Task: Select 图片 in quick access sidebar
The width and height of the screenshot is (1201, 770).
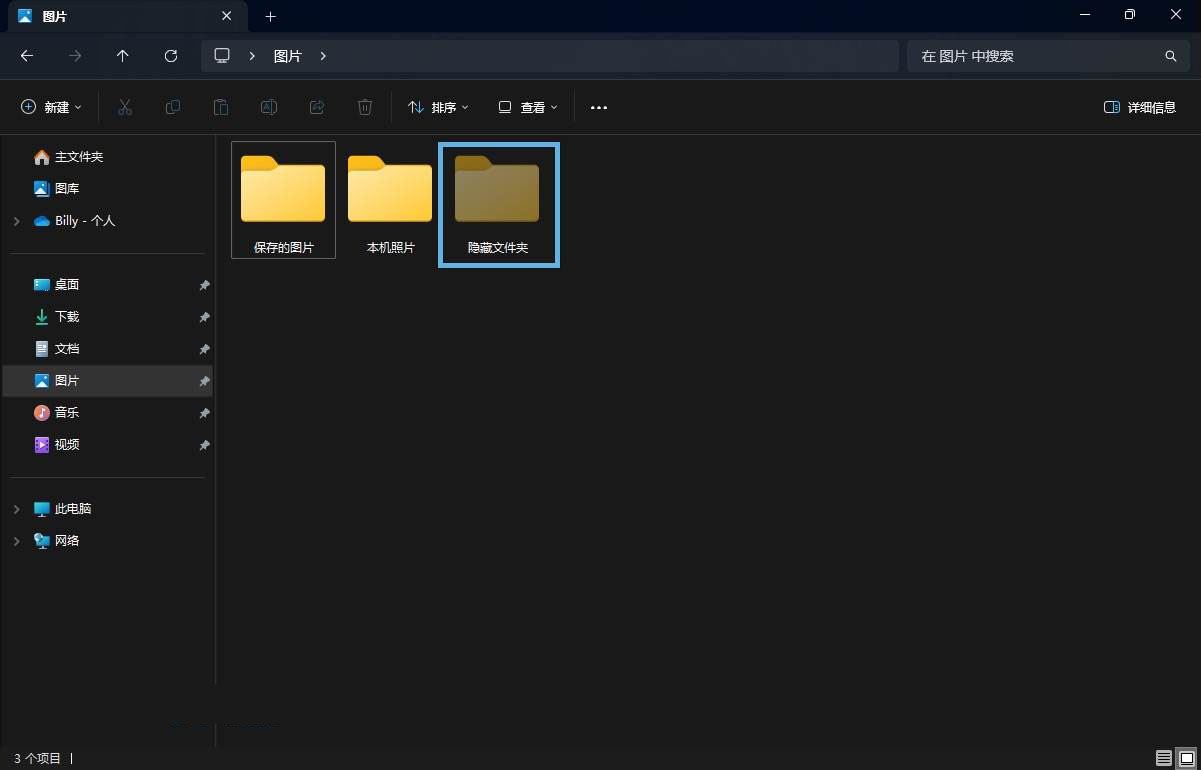Action: [108, 380]
